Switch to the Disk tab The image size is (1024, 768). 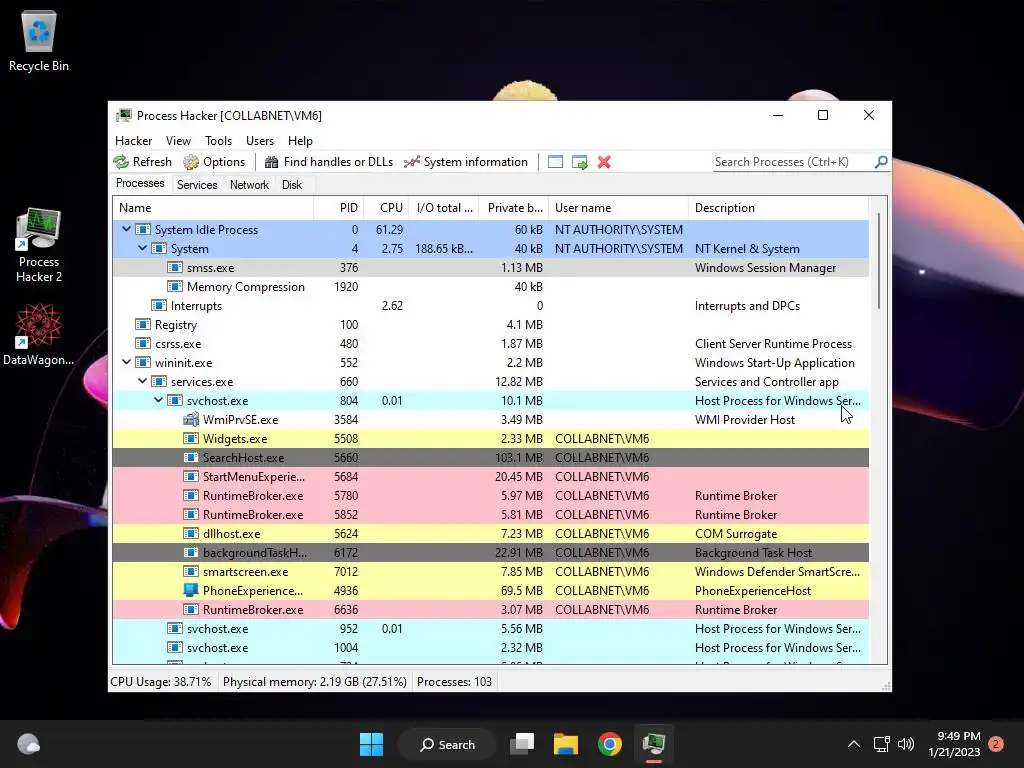click(292, 185)
